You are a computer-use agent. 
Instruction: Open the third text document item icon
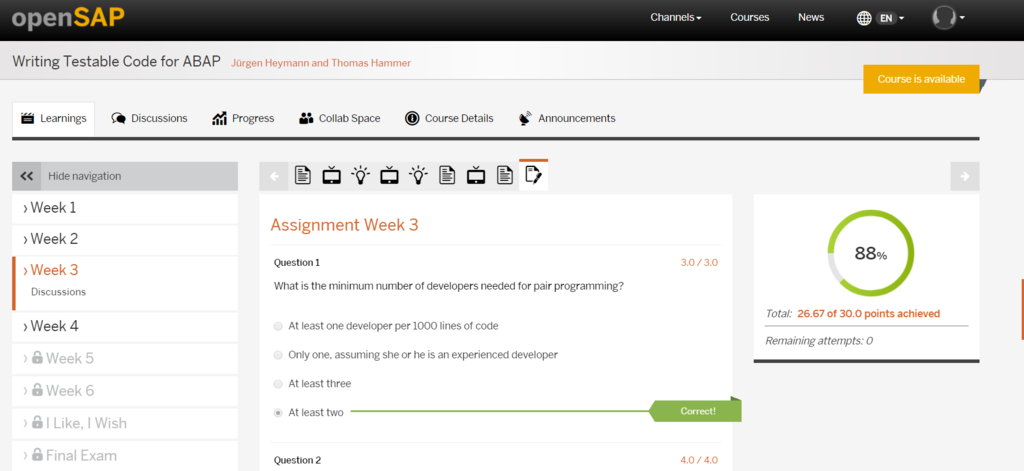[505, 176]
